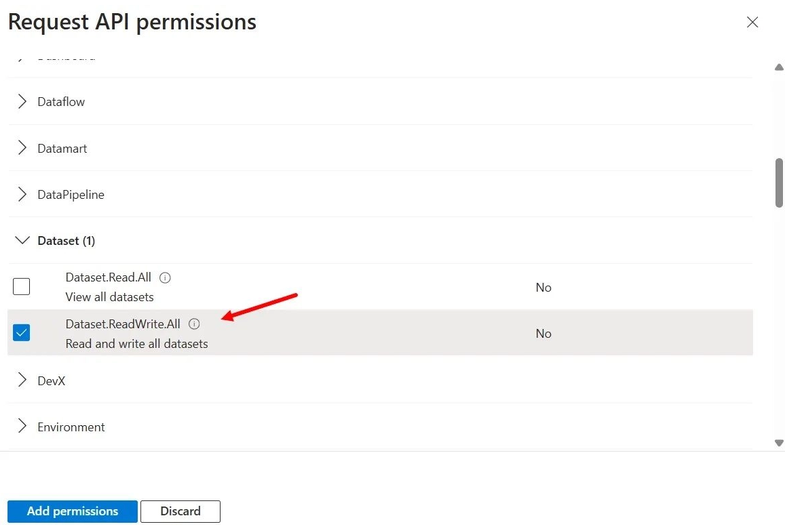Viewport: 801px width, 525px height.
Task: Click info icon beside Dataset.ReadWrite.All
Action: [194, 324]
